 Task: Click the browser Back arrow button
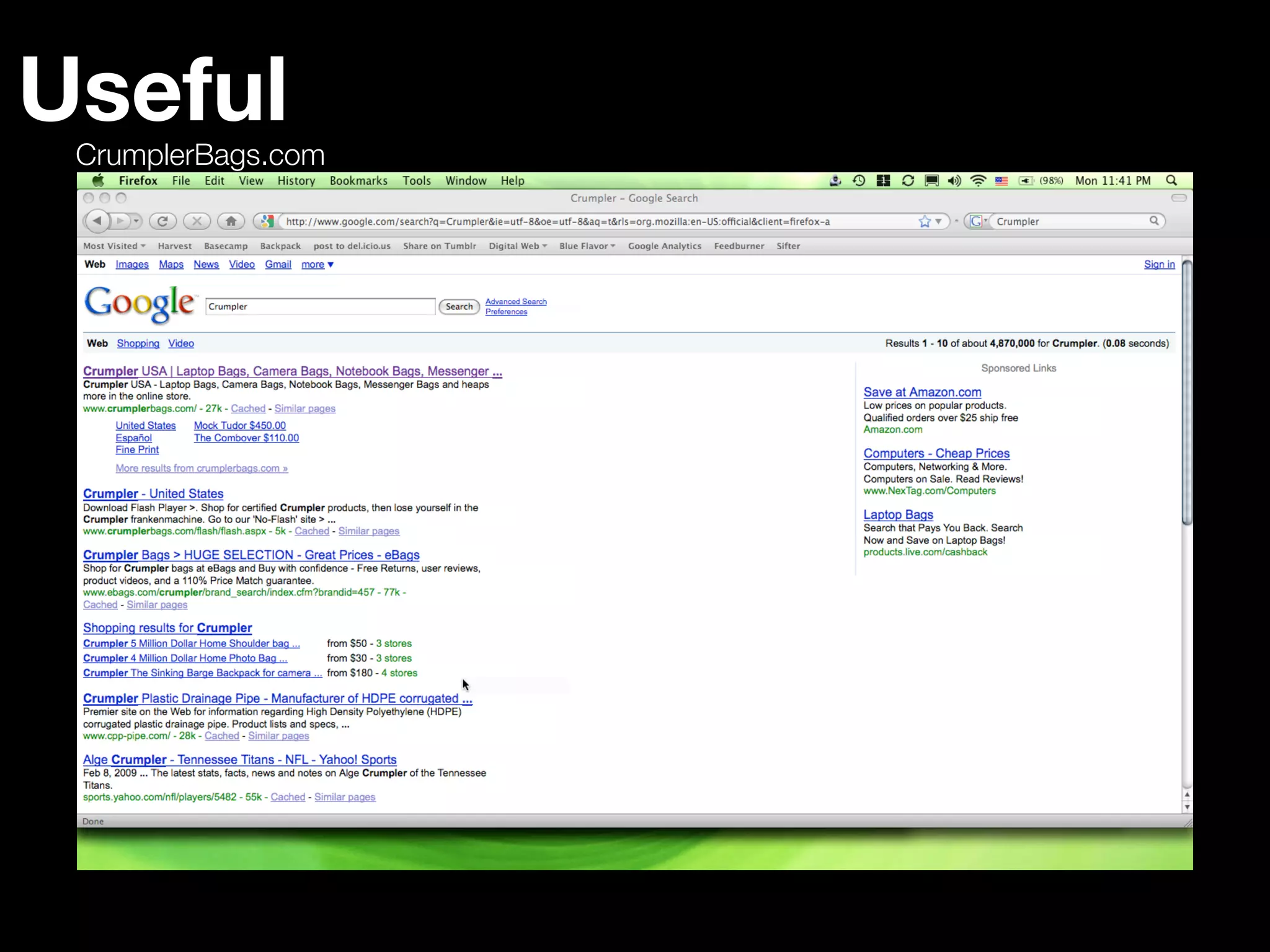click(97, 221)
